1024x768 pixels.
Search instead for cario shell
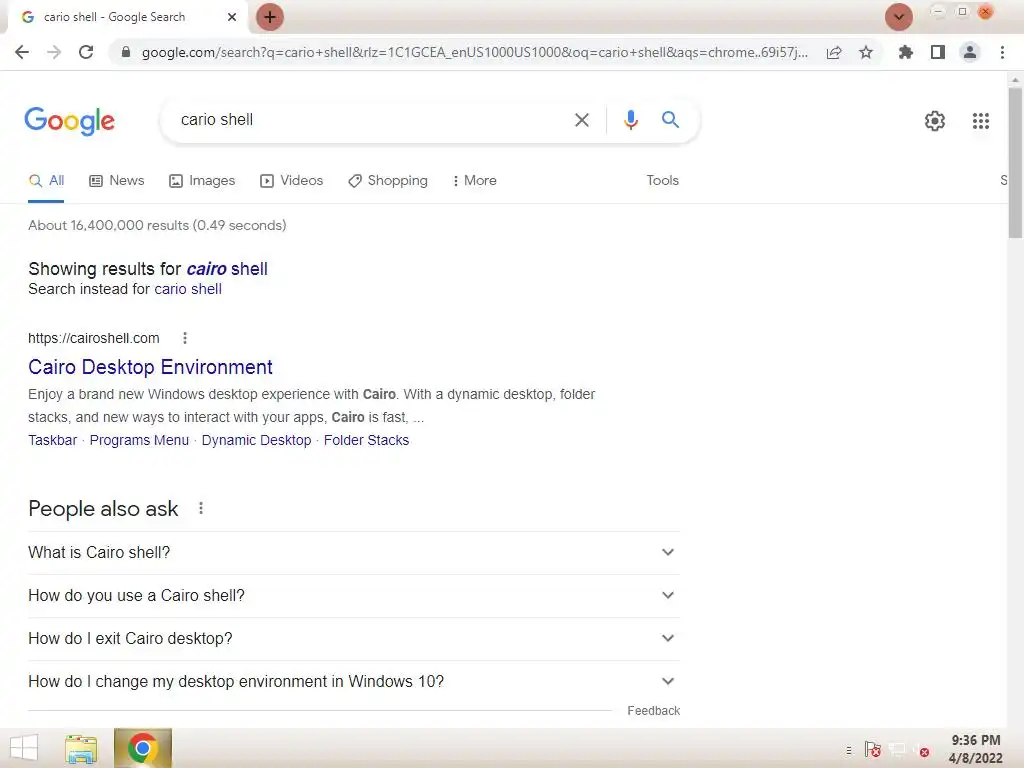(188, 289)
